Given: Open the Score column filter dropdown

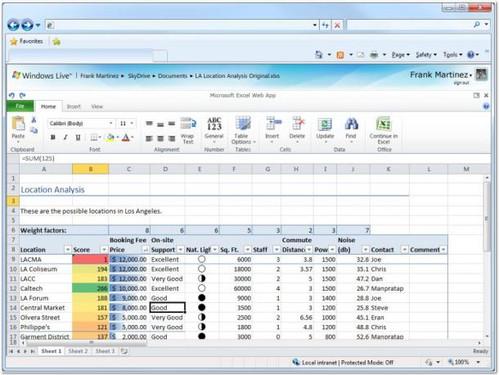Looking at the screenshot, I should pos(104,250).
